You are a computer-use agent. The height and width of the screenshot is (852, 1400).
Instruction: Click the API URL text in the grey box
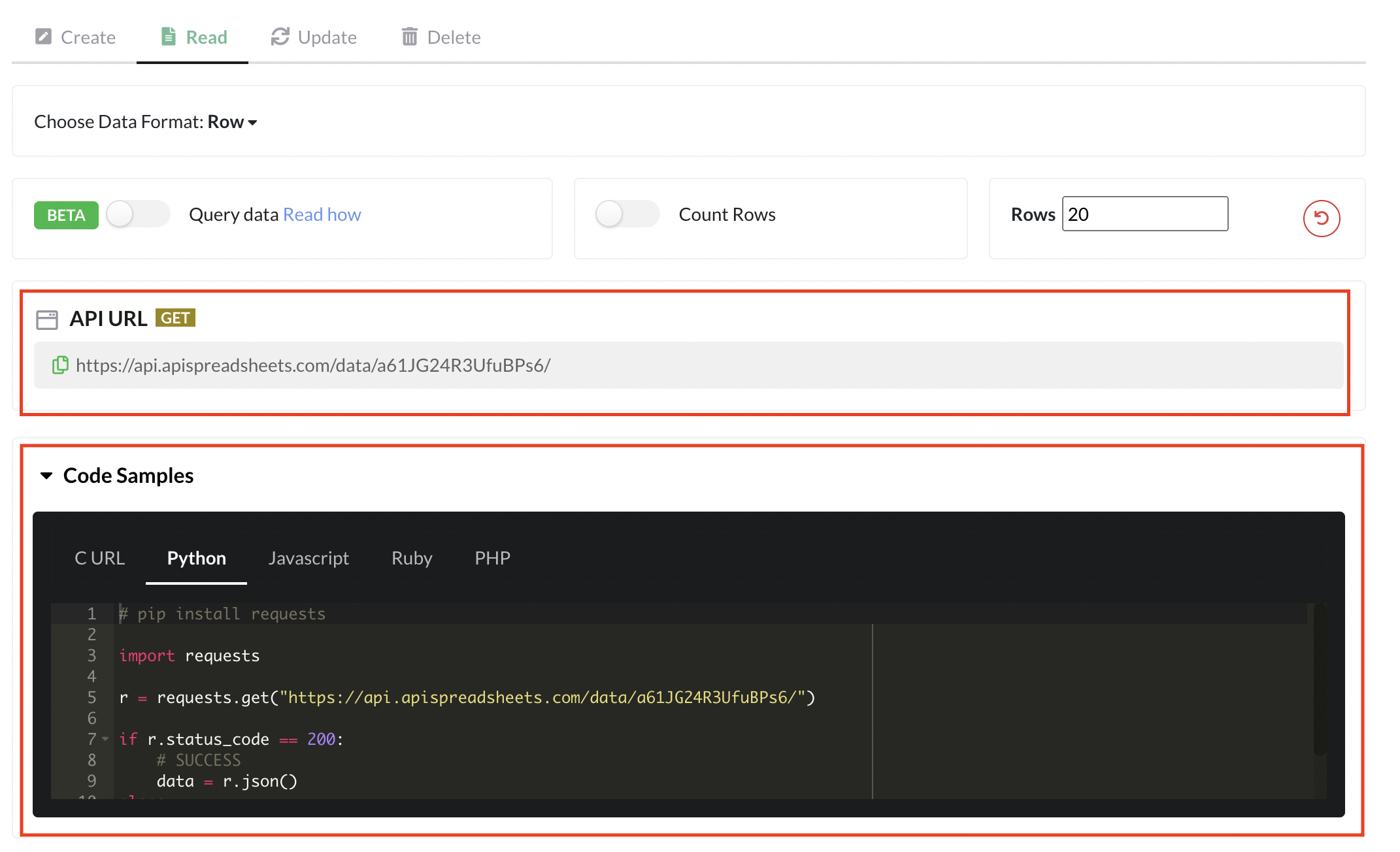click(x=313, y=365)
